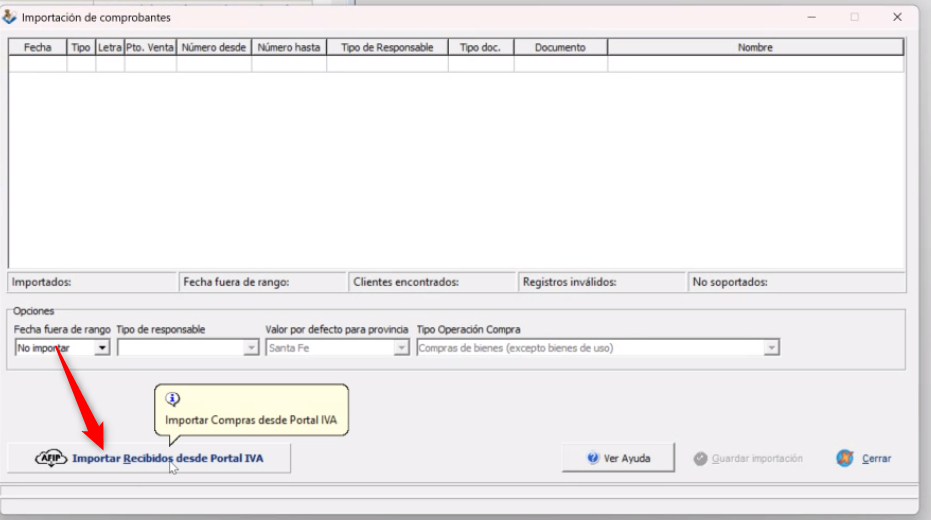Select the Número desde column header
The image size is (931, 520).
[214, 47]
